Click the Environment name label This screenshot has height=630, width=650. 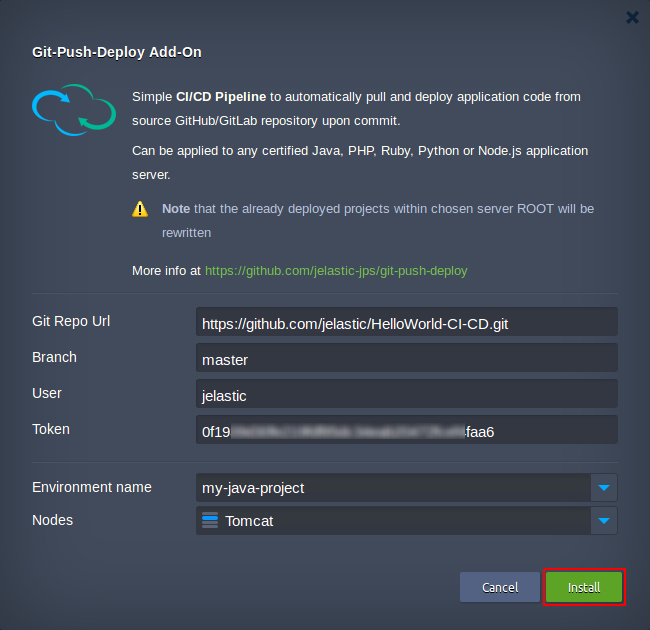[92, 487]
